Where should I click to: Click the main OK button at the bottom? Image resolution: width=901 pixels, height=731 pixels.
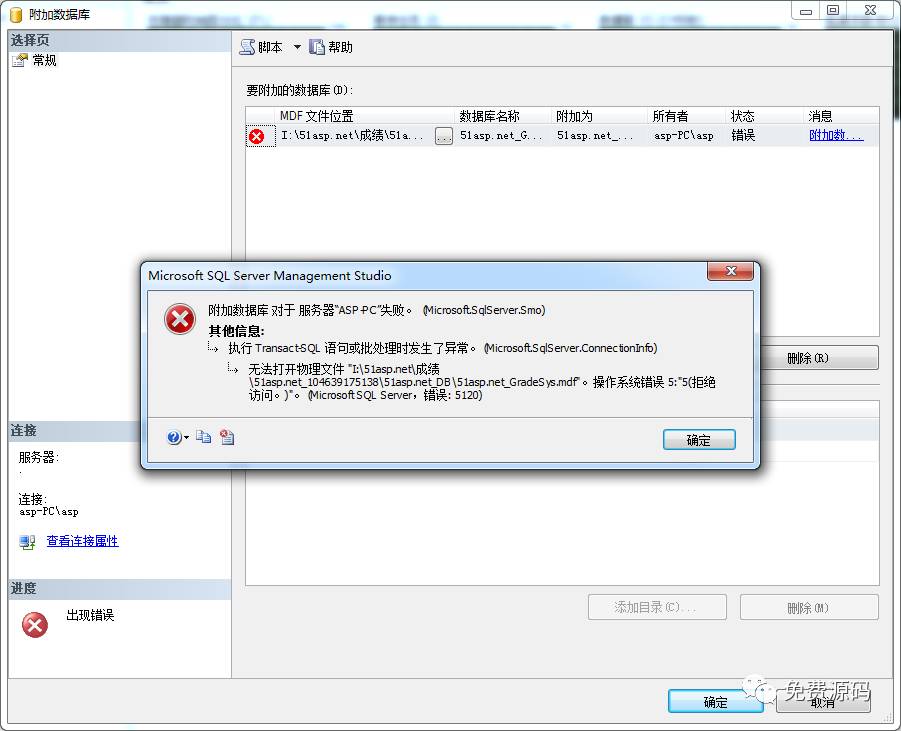[715, 702]
